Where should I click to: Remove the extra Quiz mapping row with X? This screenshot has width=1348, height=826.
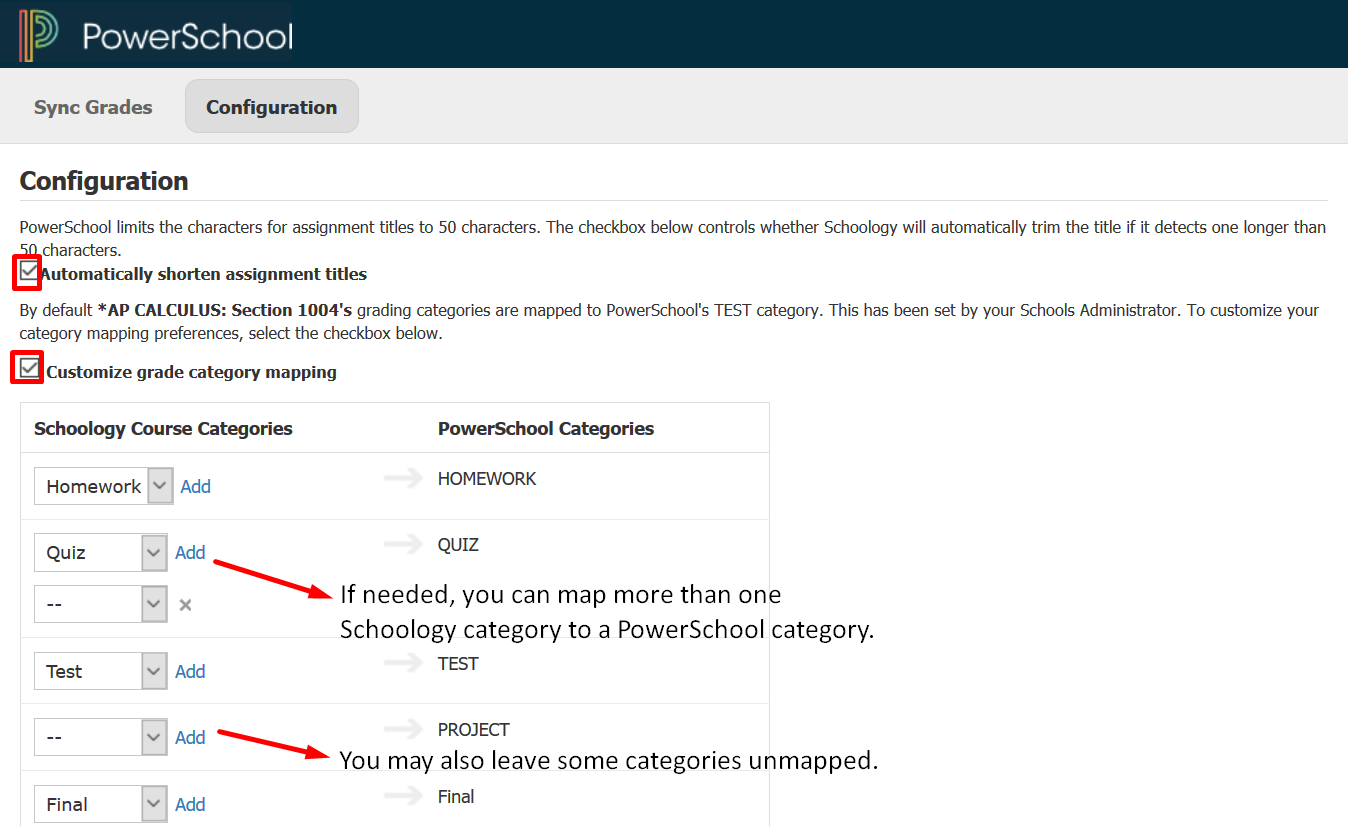(185, 605)
